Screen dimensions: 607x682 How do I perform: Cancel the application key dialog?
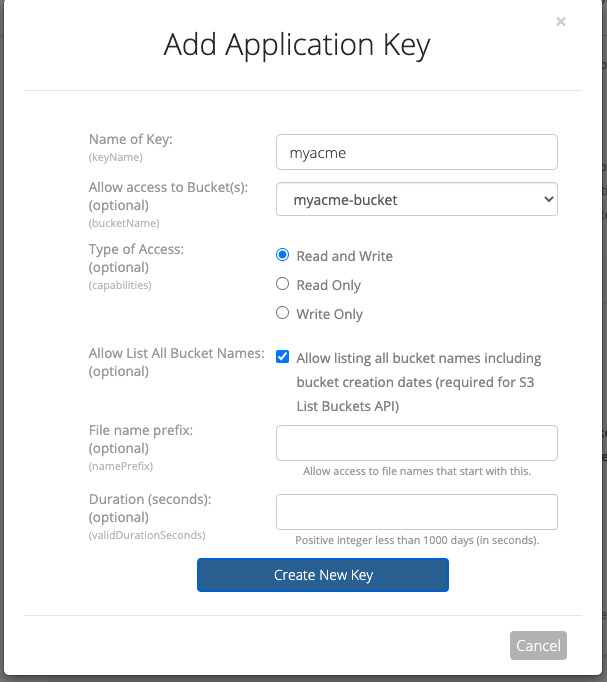(x=538, y=645)
